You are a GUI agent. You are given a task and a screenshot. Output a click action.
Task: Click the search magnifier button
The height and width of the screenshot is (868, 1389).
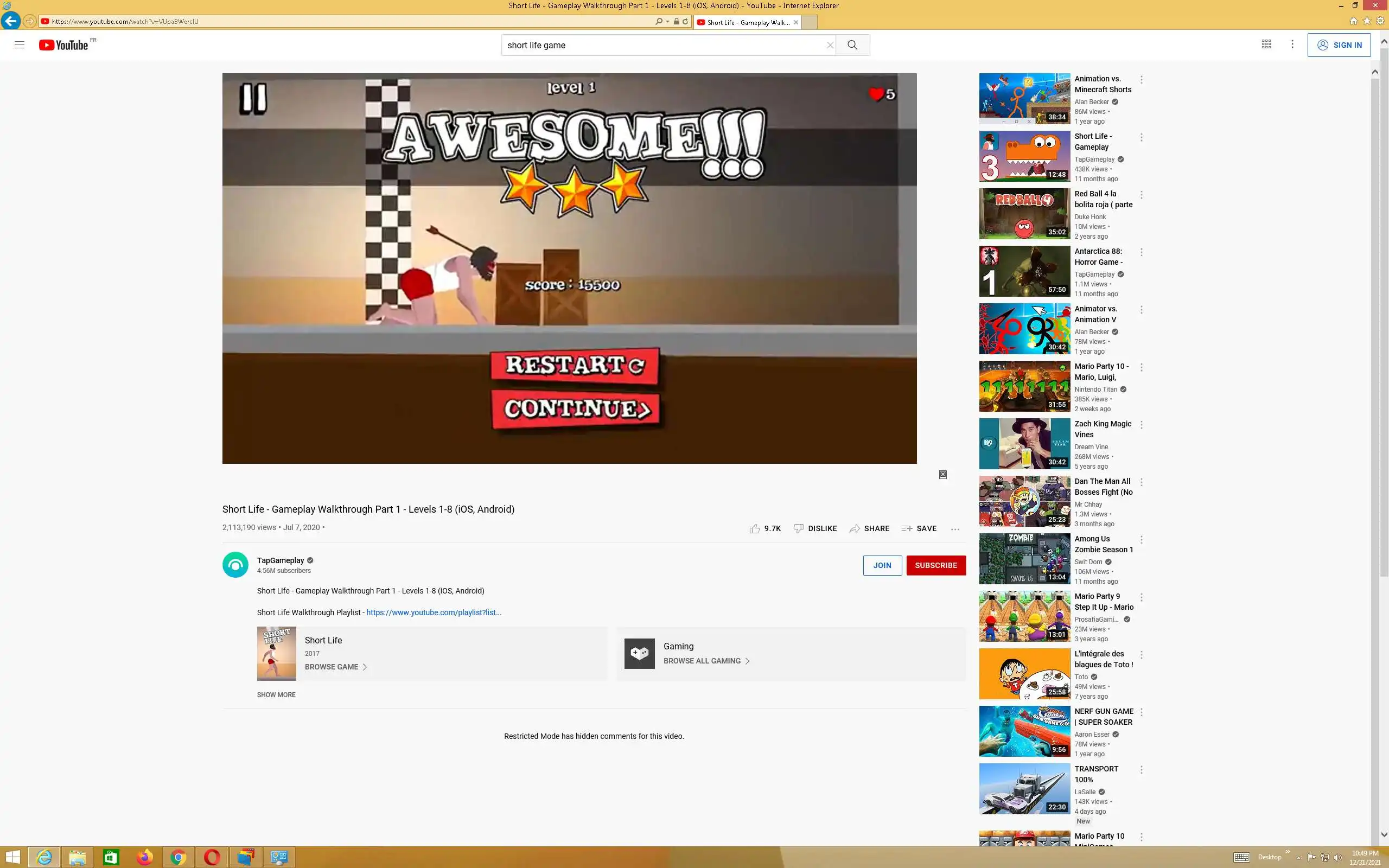pos(852,45)
